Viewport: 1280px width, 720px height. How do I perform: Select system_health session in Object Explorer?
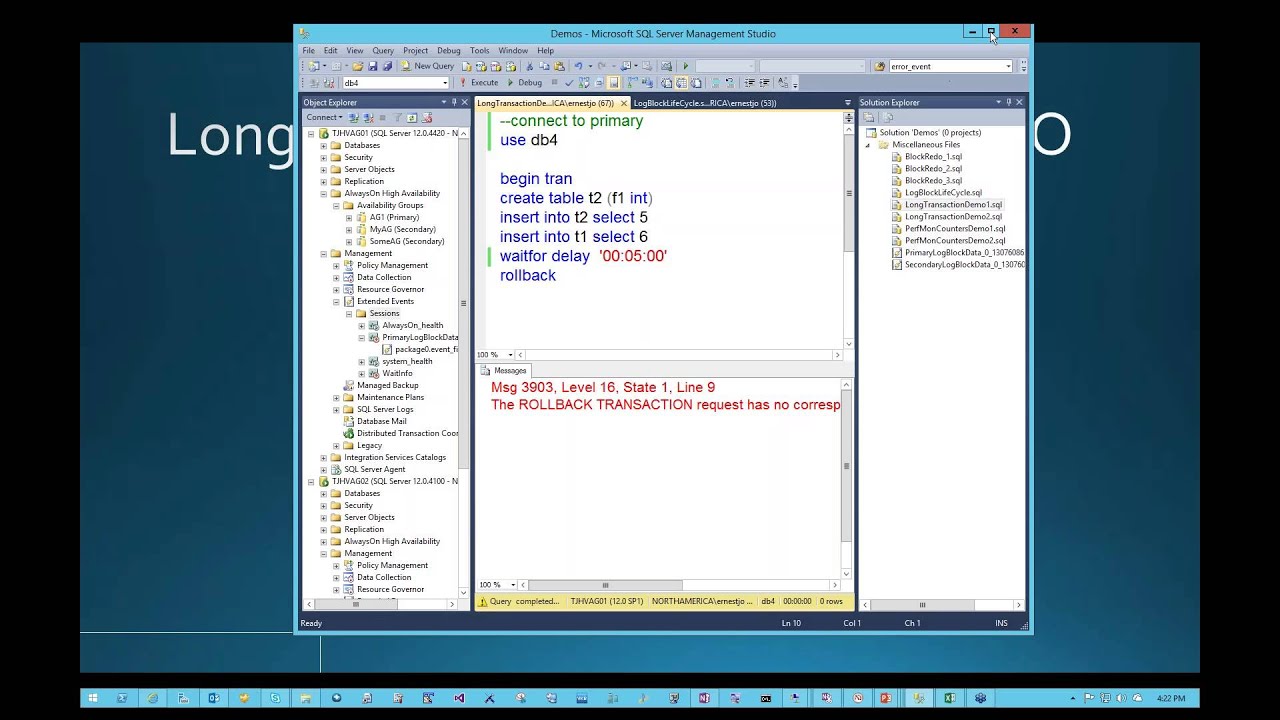407,361
